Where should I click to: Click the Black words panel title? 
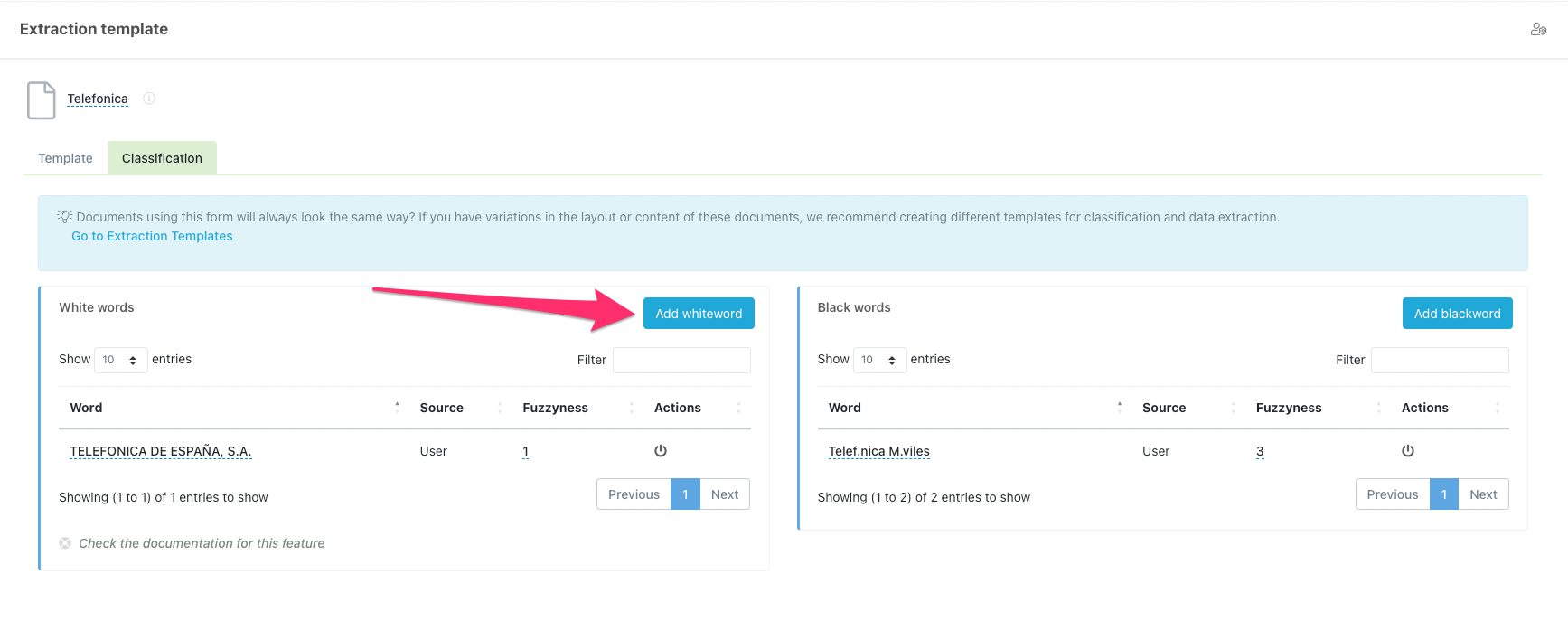[x=854, y=307]
